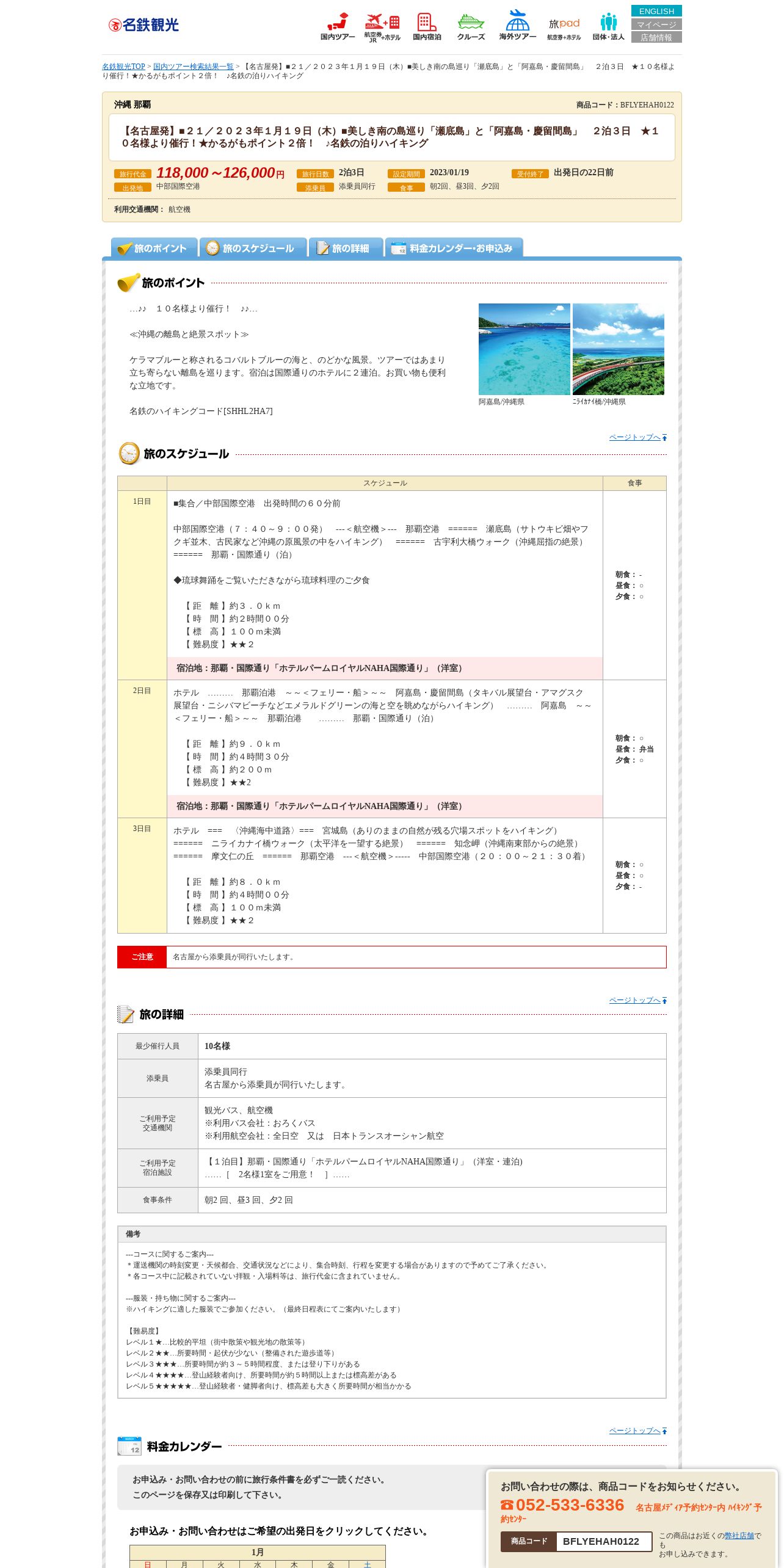Image resolution: width=784 pixels, height=1568 pixels.
Task: Click the calendar icon beside the 料金カレンダー heading
Action: [129, 1446]
